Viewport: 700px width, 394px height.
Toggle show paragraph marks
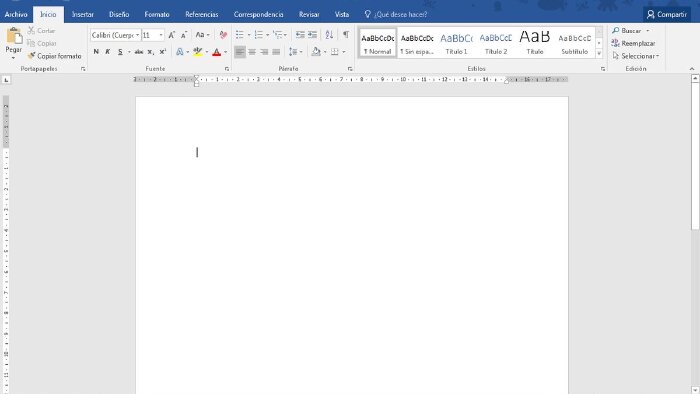click(x=346, y=35)
